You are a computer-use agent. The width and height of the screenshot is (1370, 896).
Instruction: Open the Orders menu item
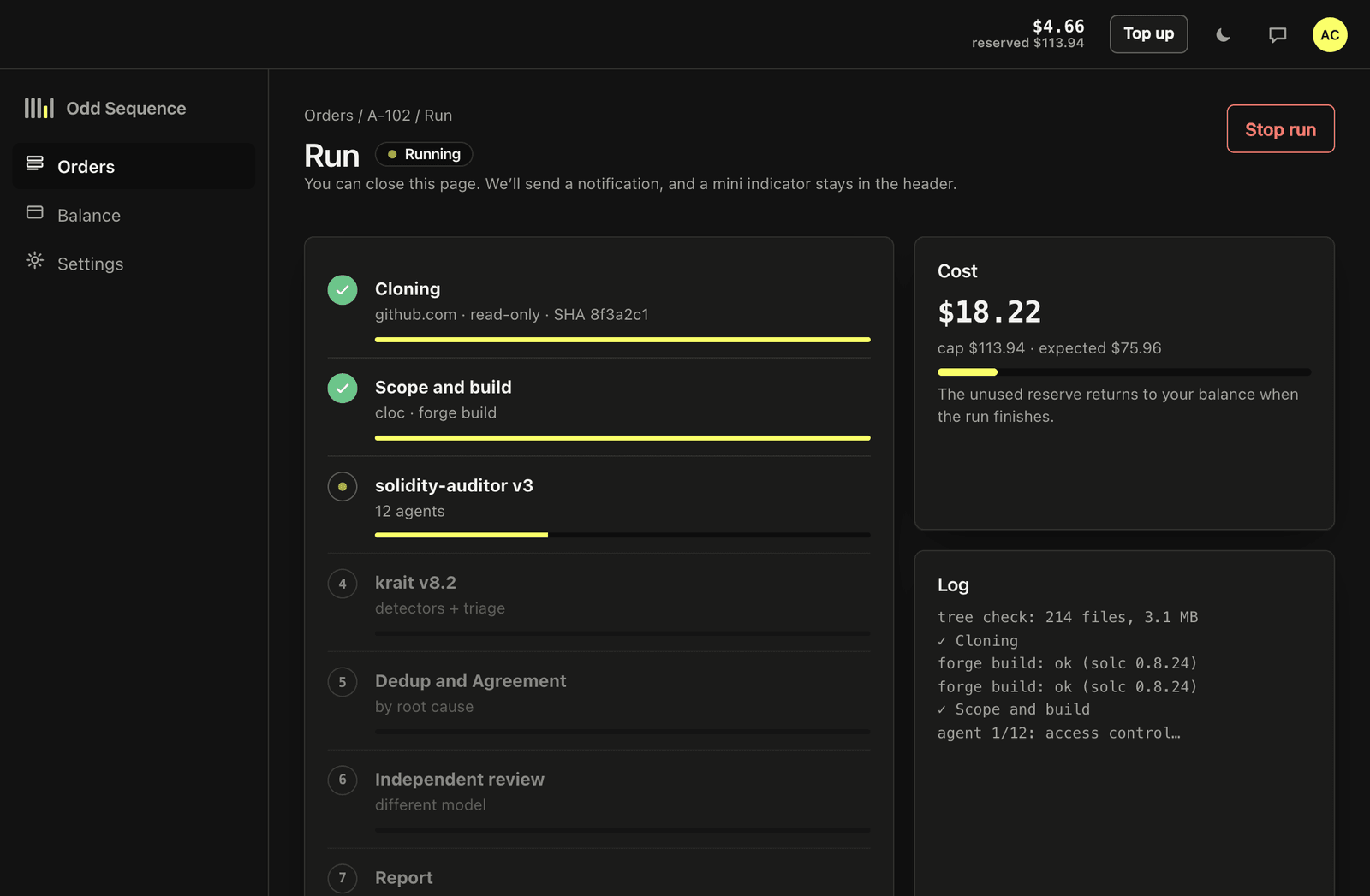tap(134, 166)
